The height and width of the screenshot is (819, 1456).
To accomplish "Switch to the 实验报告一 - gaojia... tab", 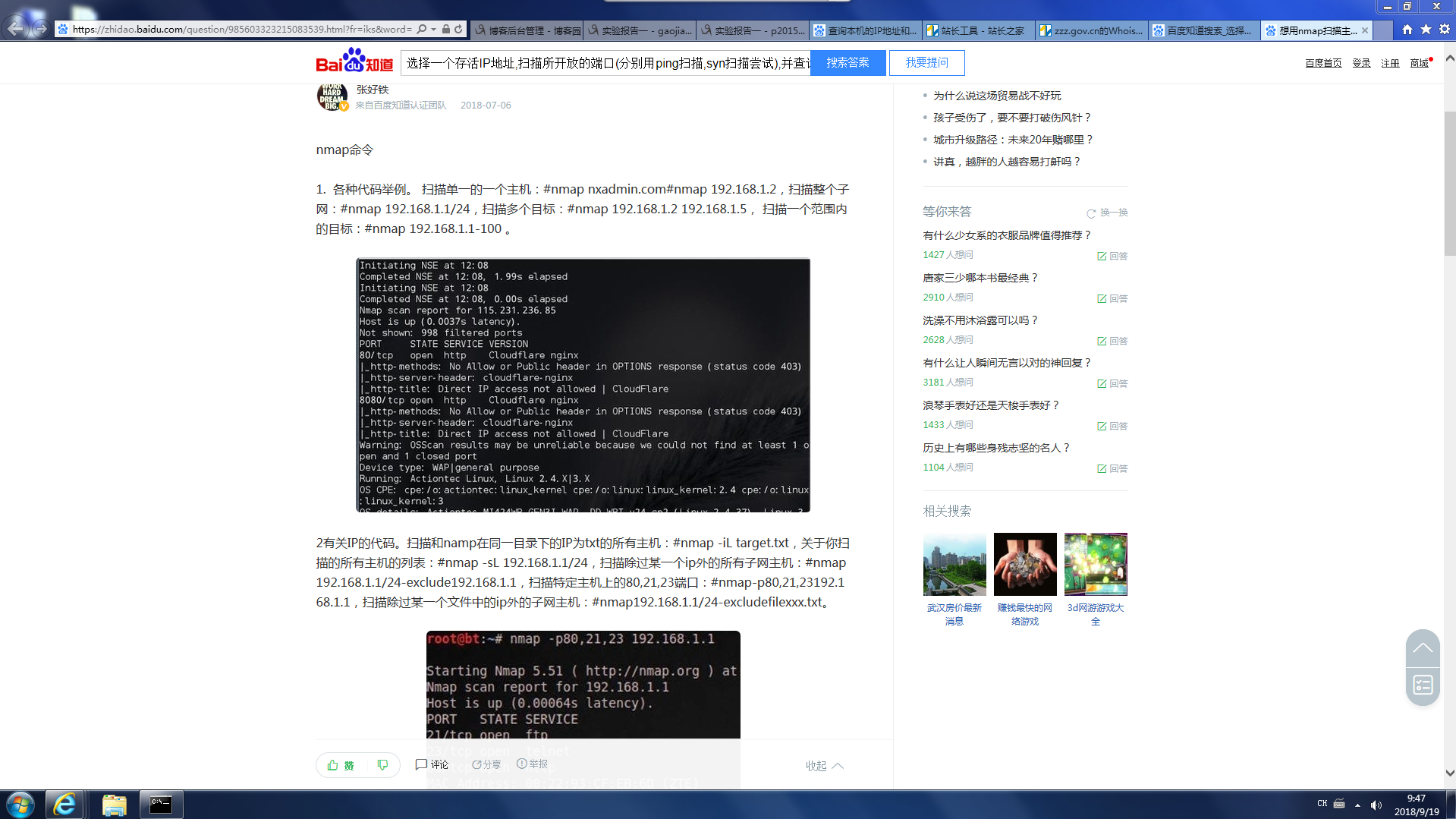I will click(x=640, y=30).
